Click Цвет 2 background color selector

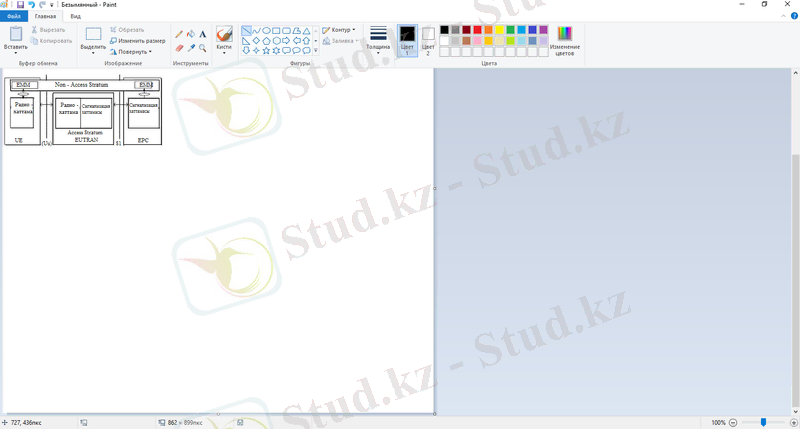click(428, 40)
